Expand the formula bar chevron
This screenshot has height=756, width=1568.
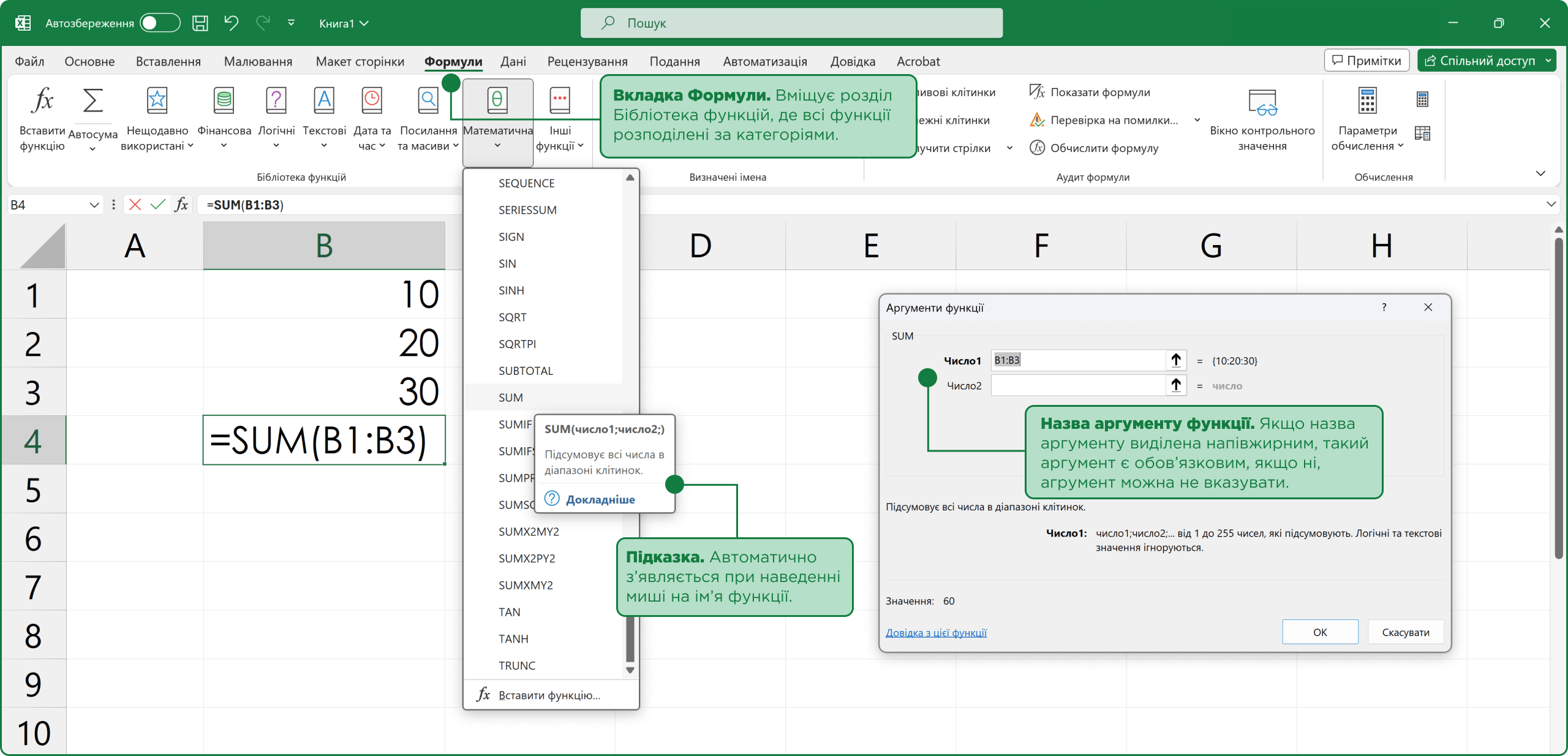(1551, 205)
